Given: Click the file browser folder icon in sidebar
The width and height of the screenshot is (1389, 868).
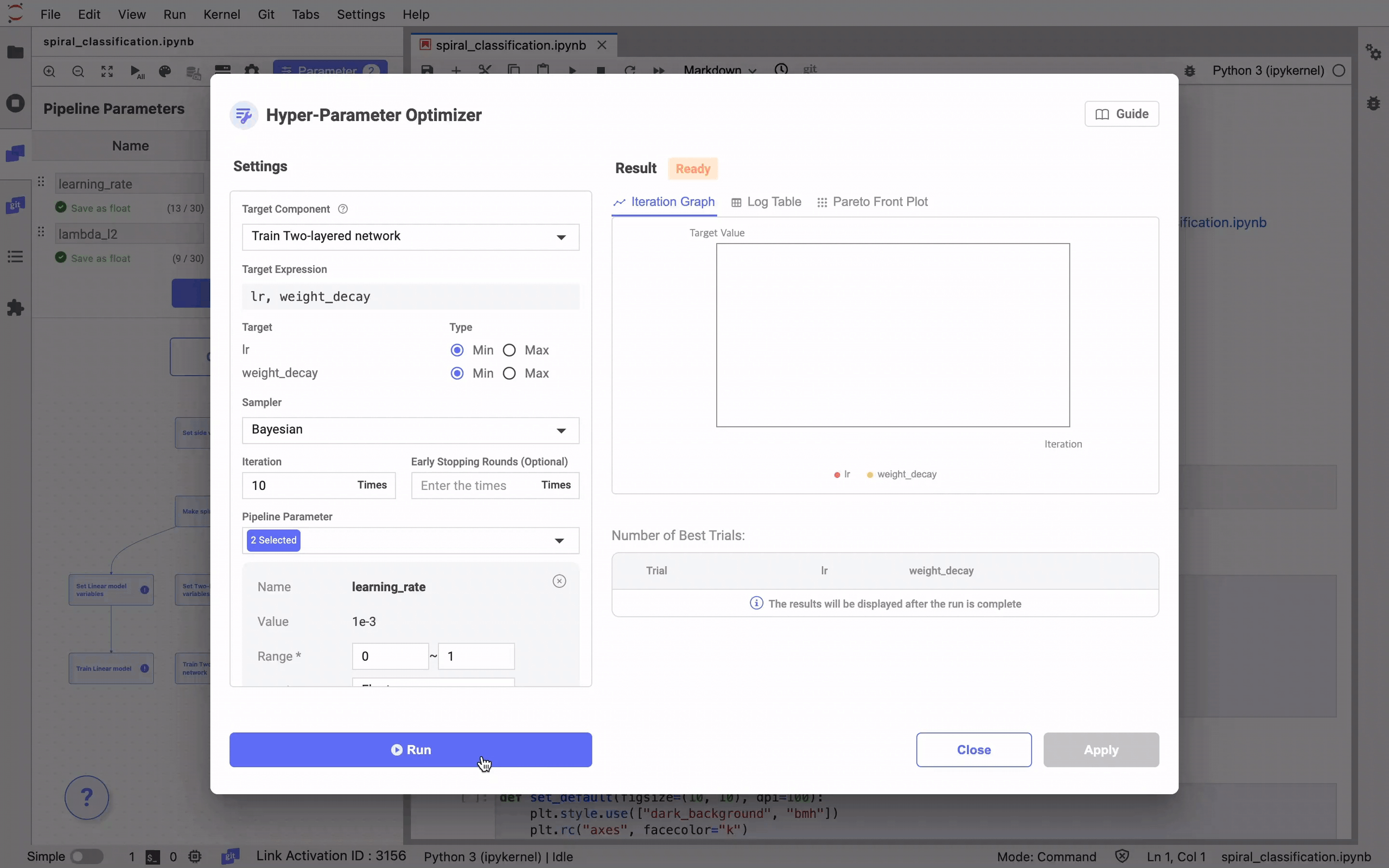Looking at the screenshot, I should pos(16,52).
